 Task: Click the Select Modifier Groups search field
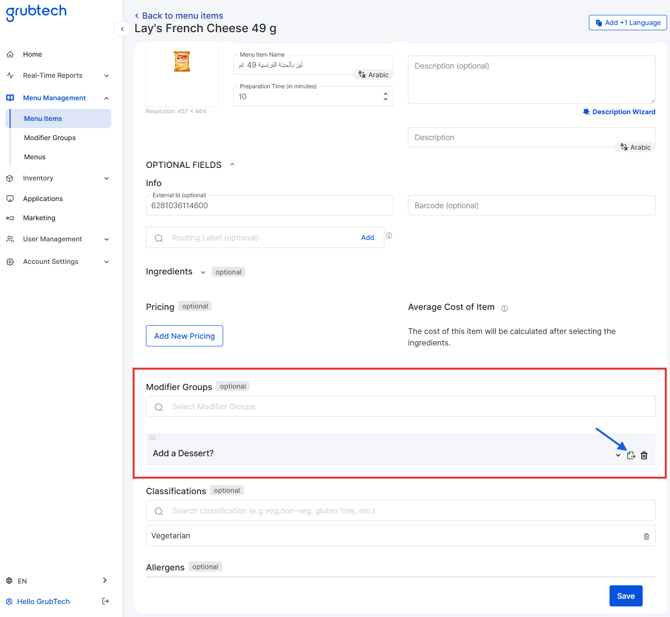pos(401,406)
